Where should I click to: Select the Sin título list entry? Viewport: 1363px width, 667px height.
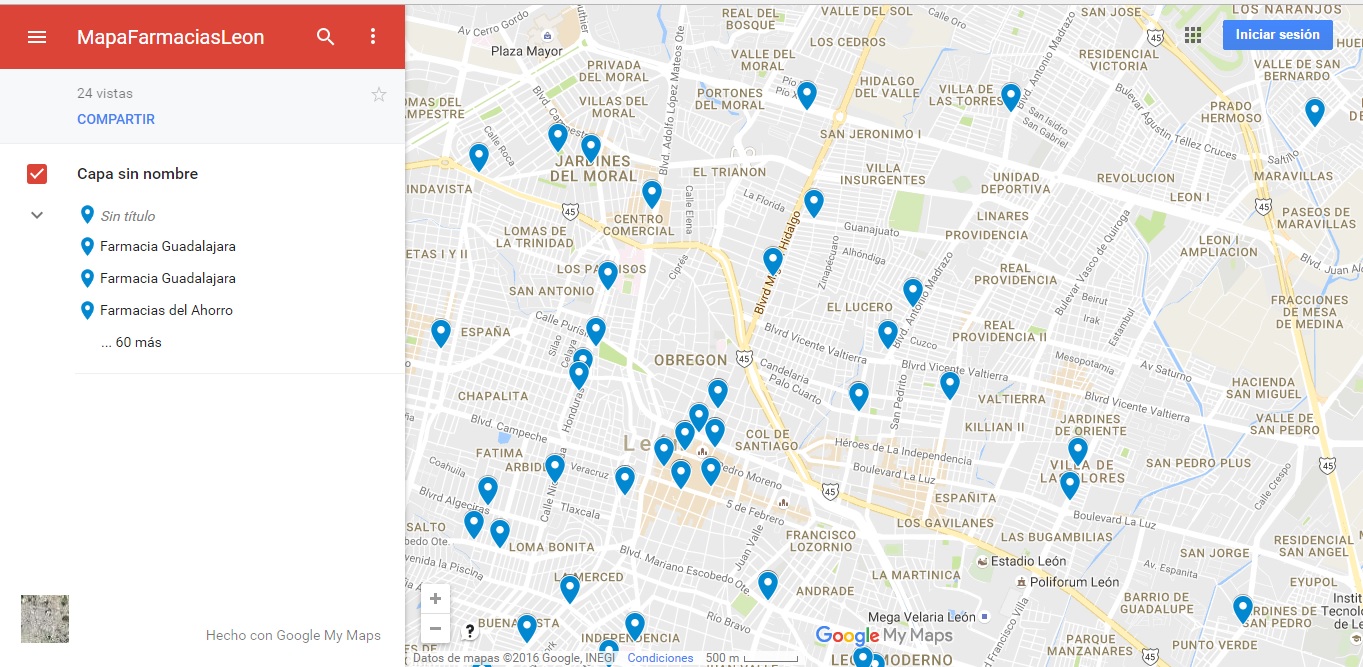tap(128, 216)
